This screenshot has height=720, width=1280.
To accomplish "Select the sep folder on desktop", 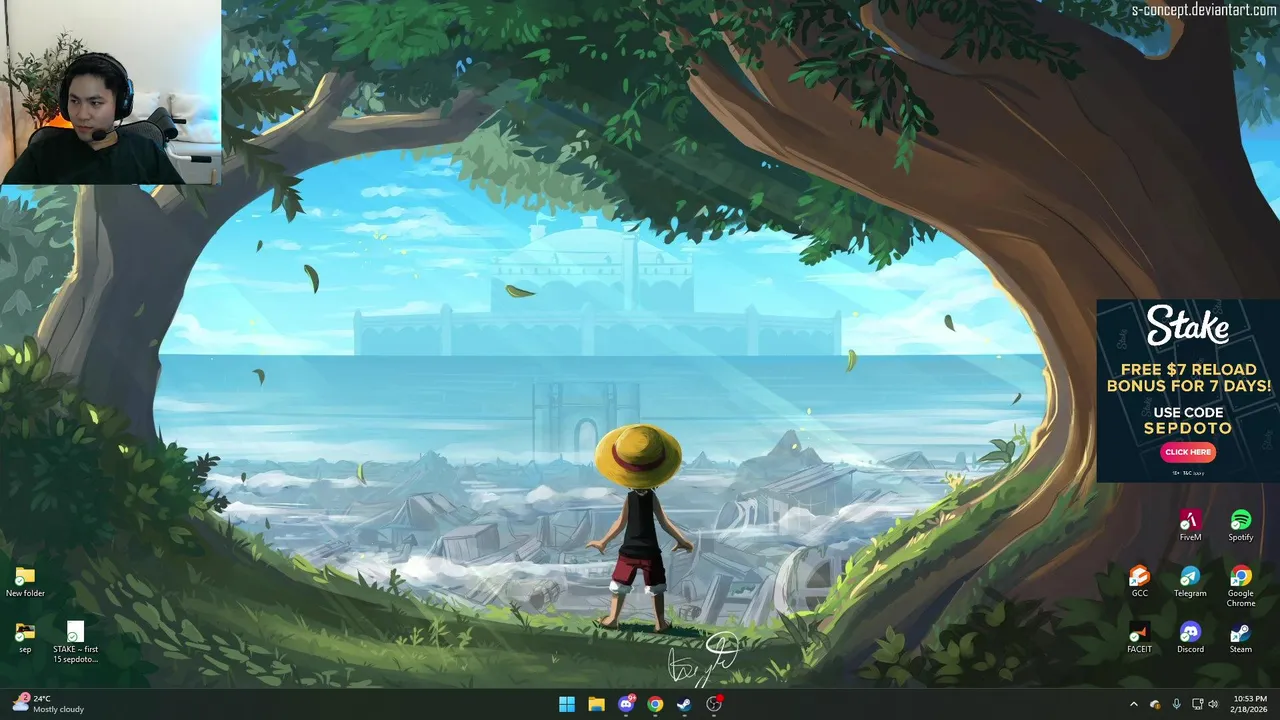I will coord(25,637).
